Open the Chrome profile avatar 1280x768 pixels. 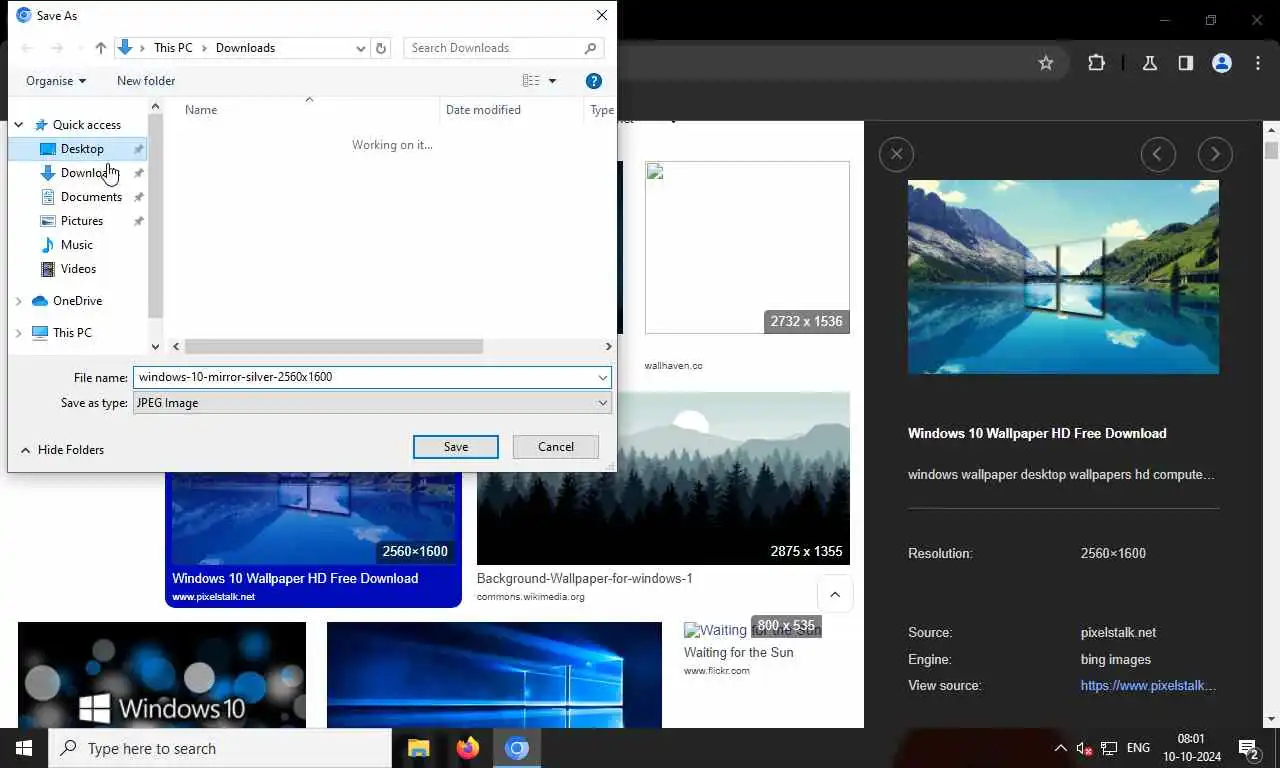tap(1222, 63)
